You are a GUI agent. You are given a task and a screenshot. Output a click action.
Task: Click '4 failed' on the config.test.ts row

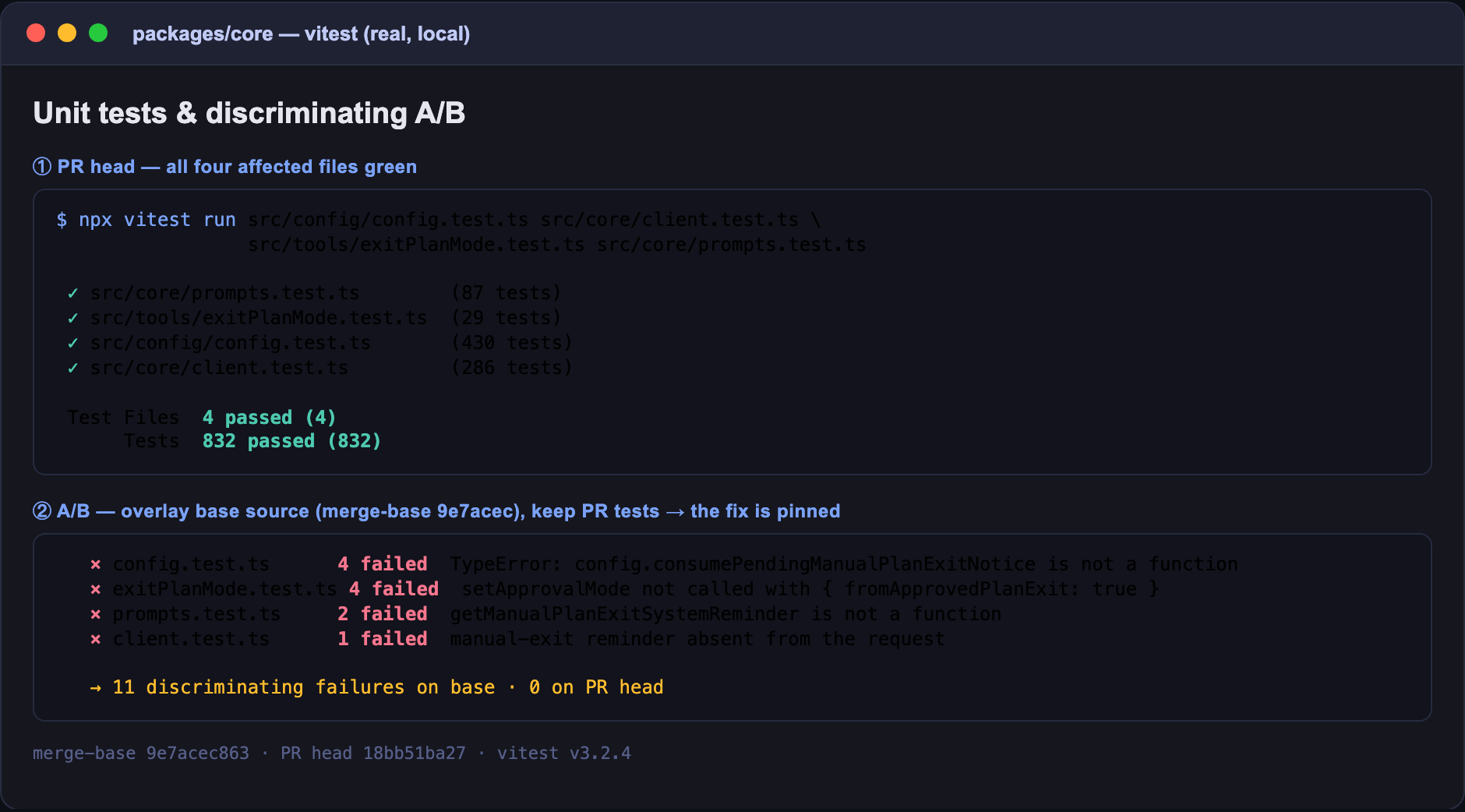pyautogui.click(x=383, y=565)
